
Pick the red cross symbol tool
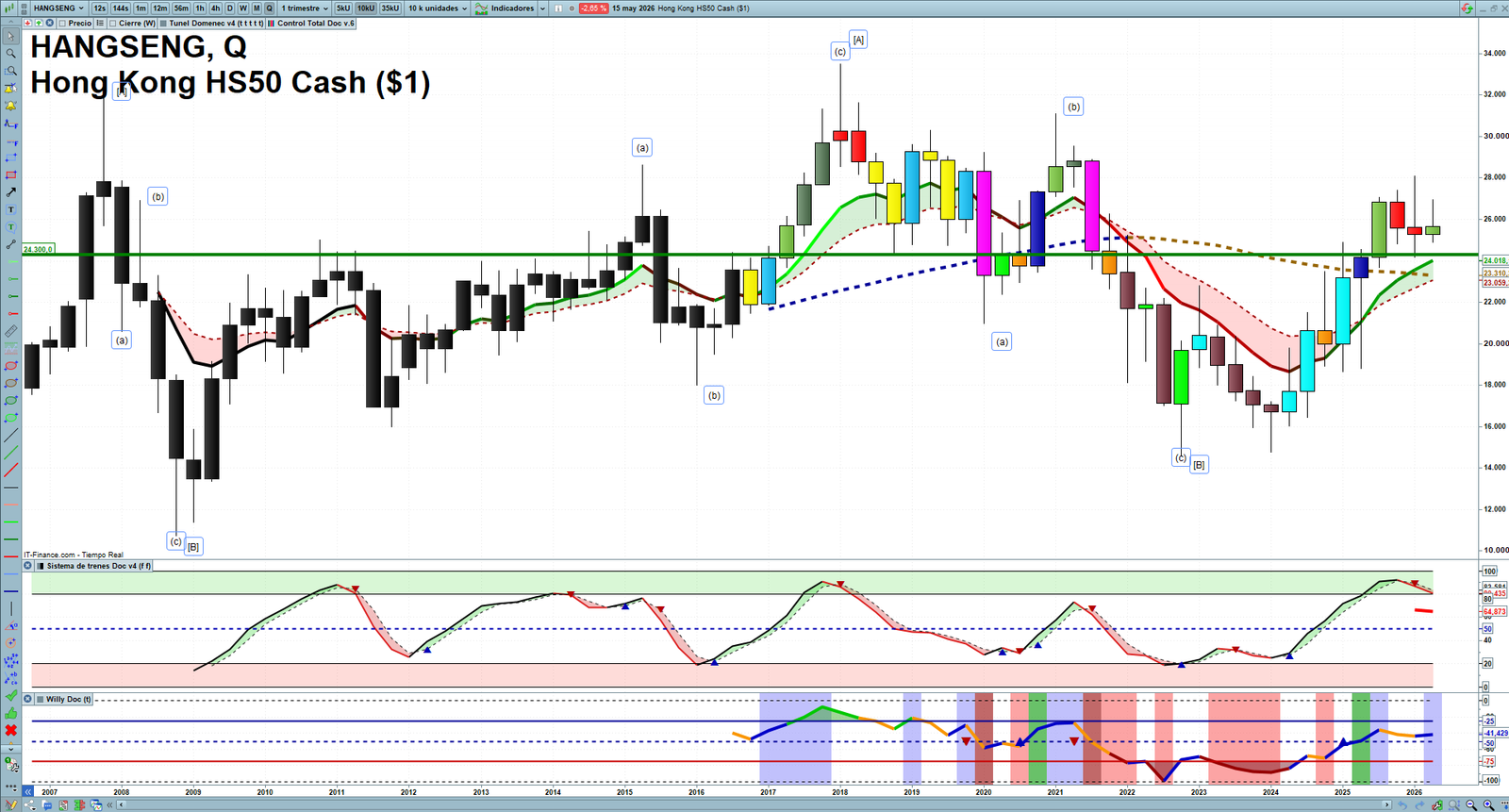pyautogui.click(x=10, y=730)
